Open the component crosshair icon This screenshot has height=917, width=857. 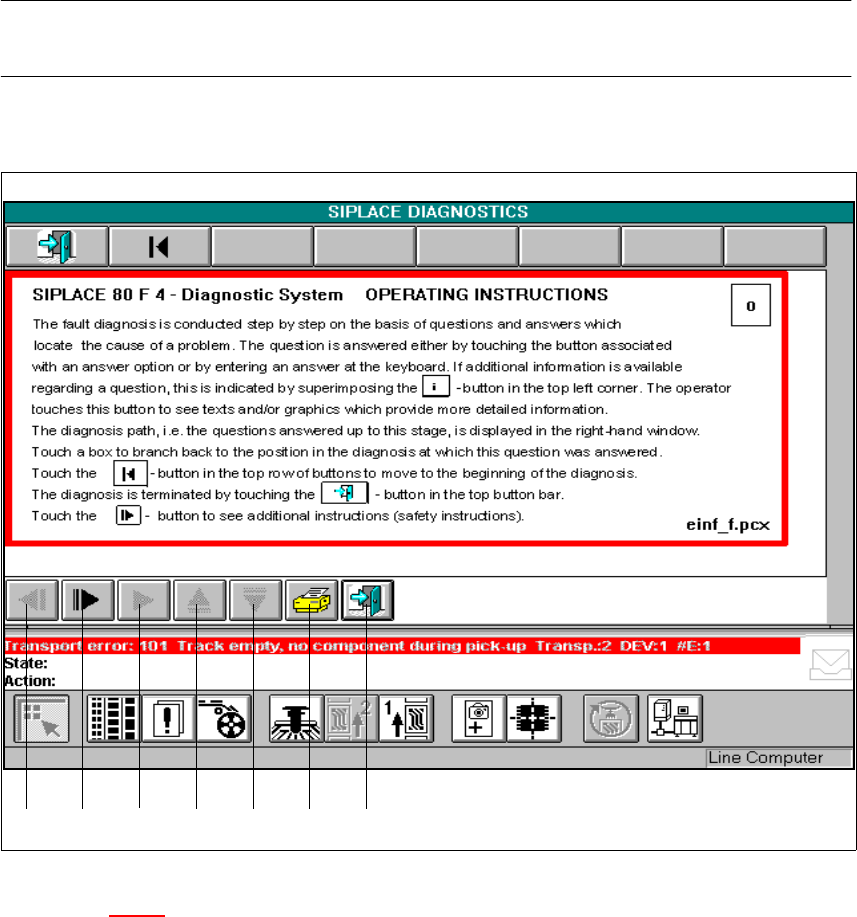pyautogui.click(x=534, y=719)
